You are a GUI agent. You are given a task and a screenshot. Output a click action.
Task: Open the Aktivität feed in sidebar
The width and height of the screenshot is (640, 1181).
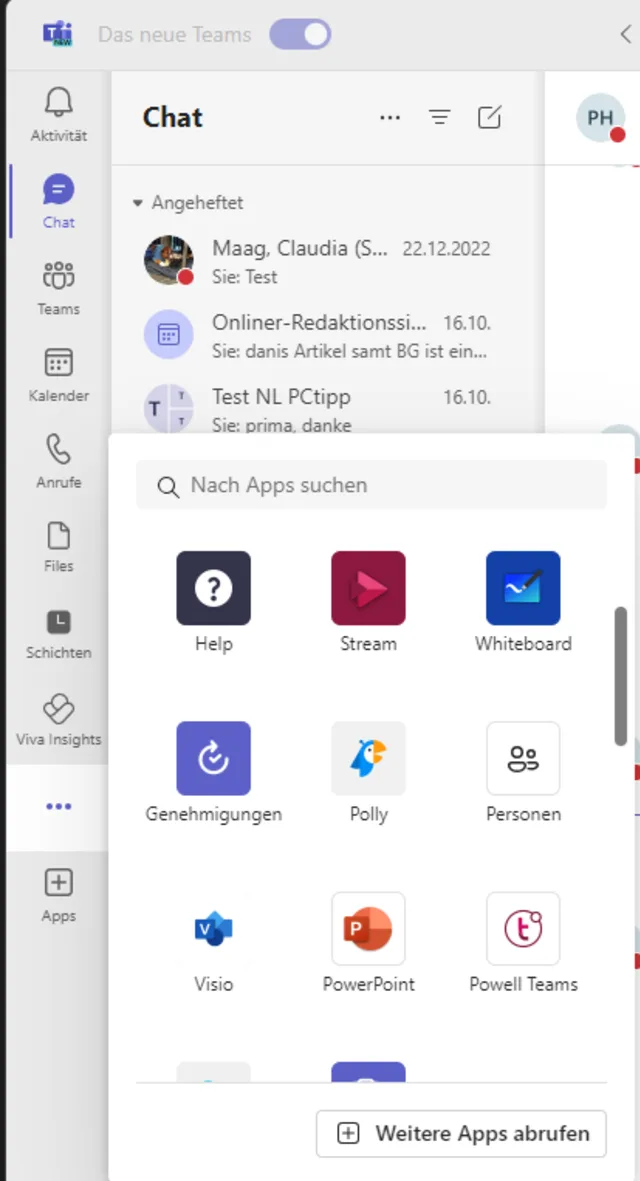click(59, 115)
